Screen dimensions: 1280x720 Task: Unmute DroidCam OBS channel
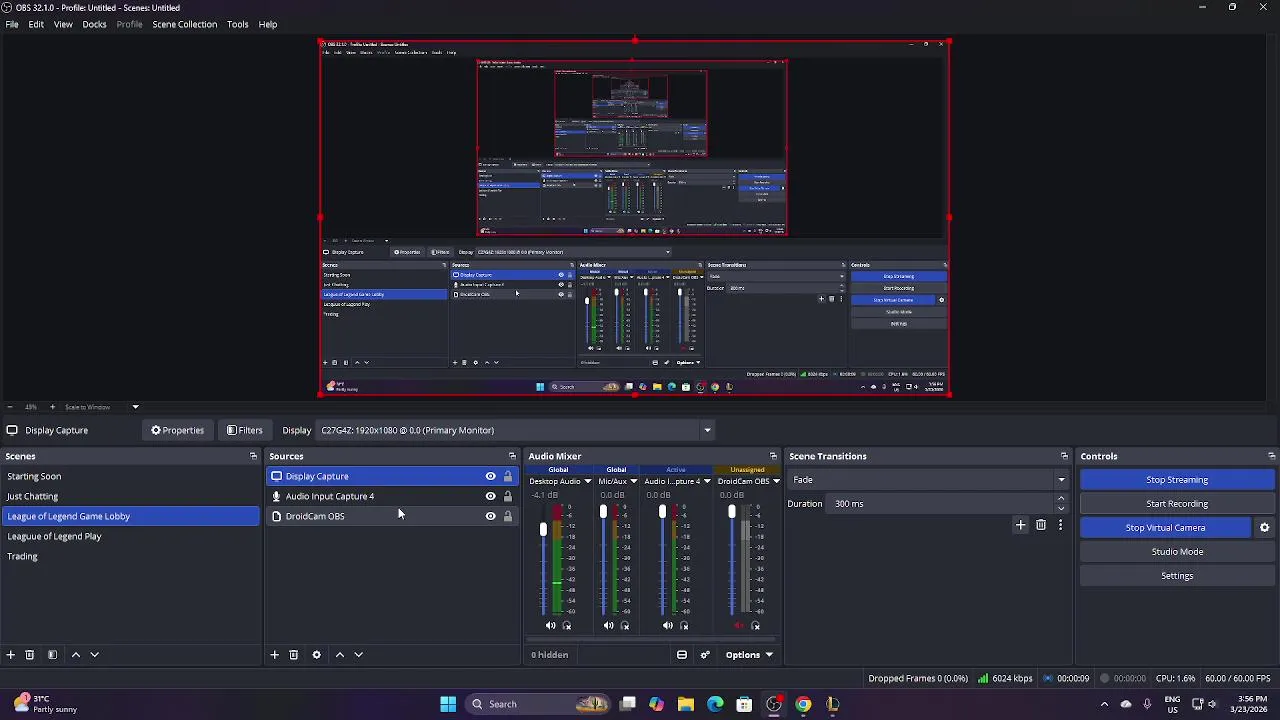coord(739,626)
